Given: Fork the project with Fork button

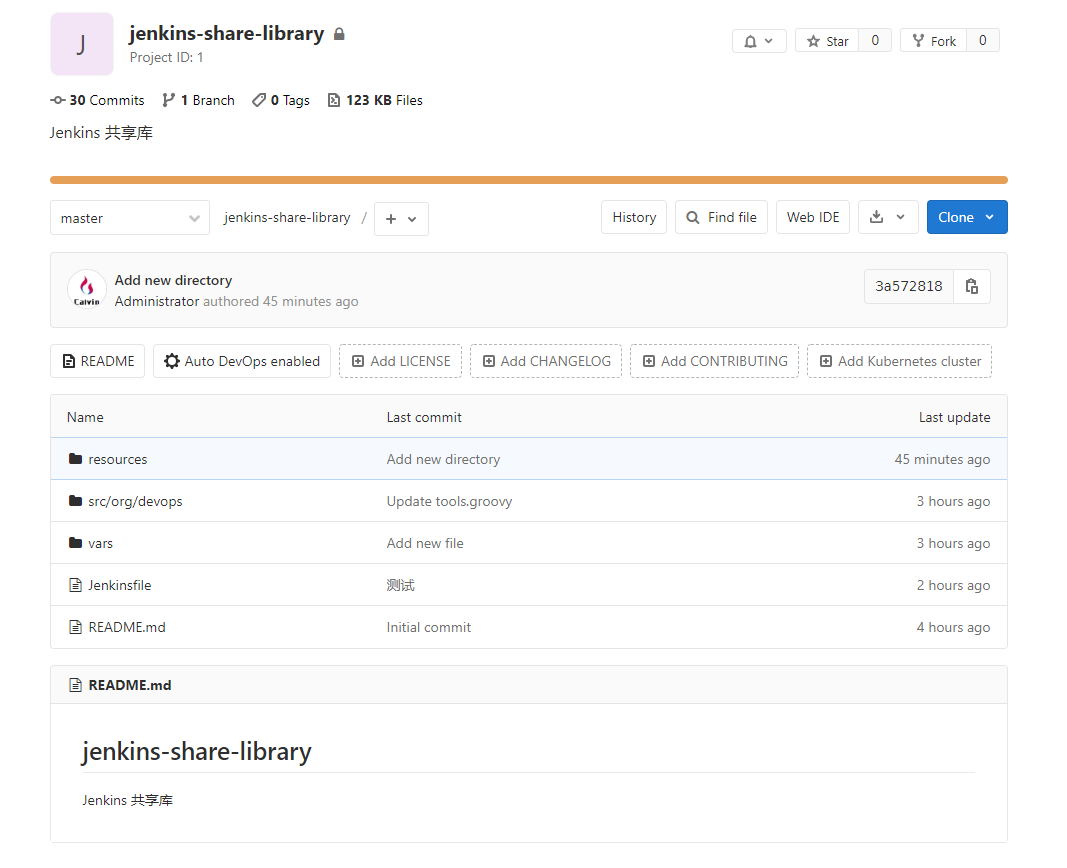Looking at the screenshot, I should pyautogui.click(x=934, y=41).
